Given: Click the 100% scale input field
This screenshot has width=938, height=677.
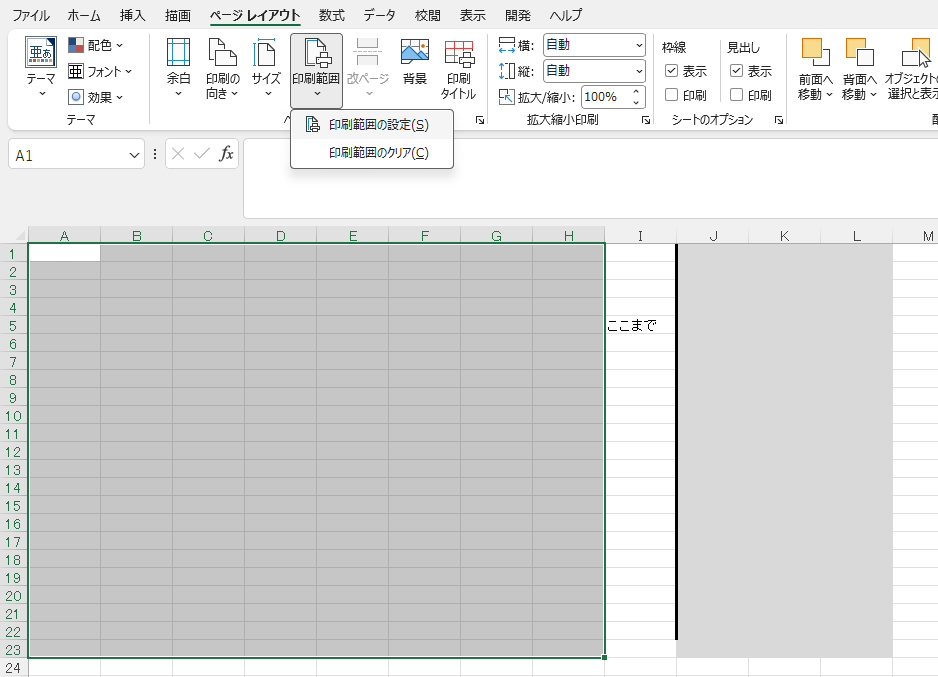Looking at the screenshot, I should 605,97.
